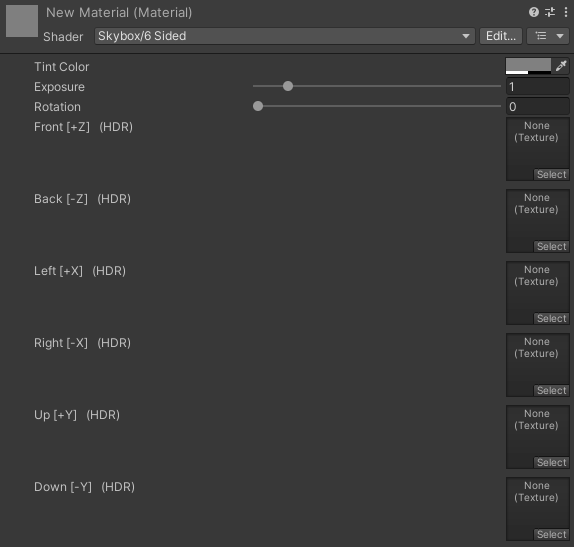
Task: Select texture for Up [+Y]
Action: [551, 463]
